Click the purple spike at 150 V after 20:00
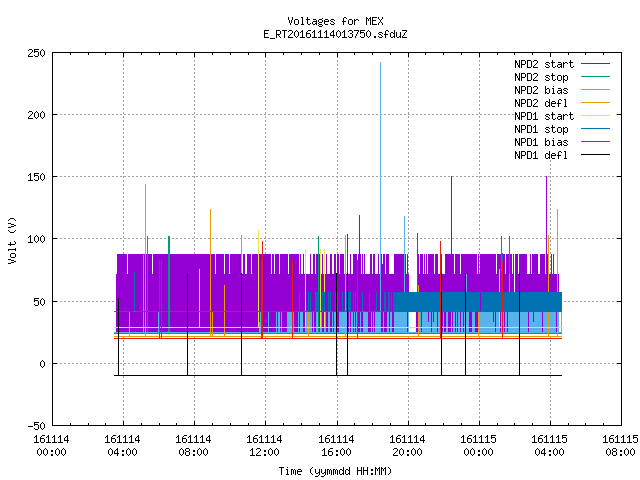640x480 pixels. [x=451, y=214]
